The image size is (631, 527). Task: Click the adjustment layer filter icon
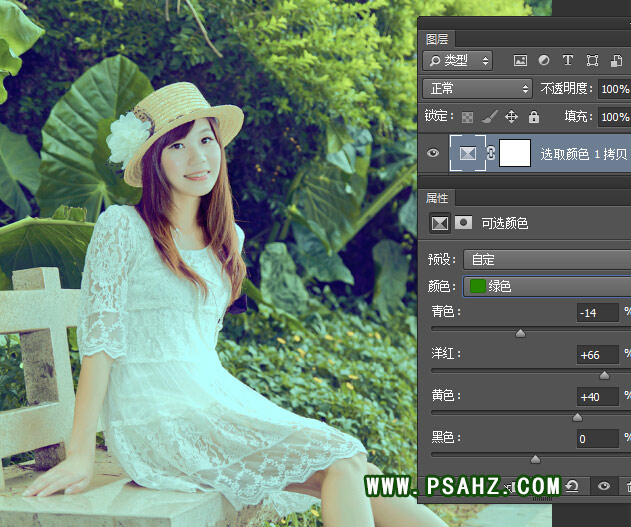544,61
